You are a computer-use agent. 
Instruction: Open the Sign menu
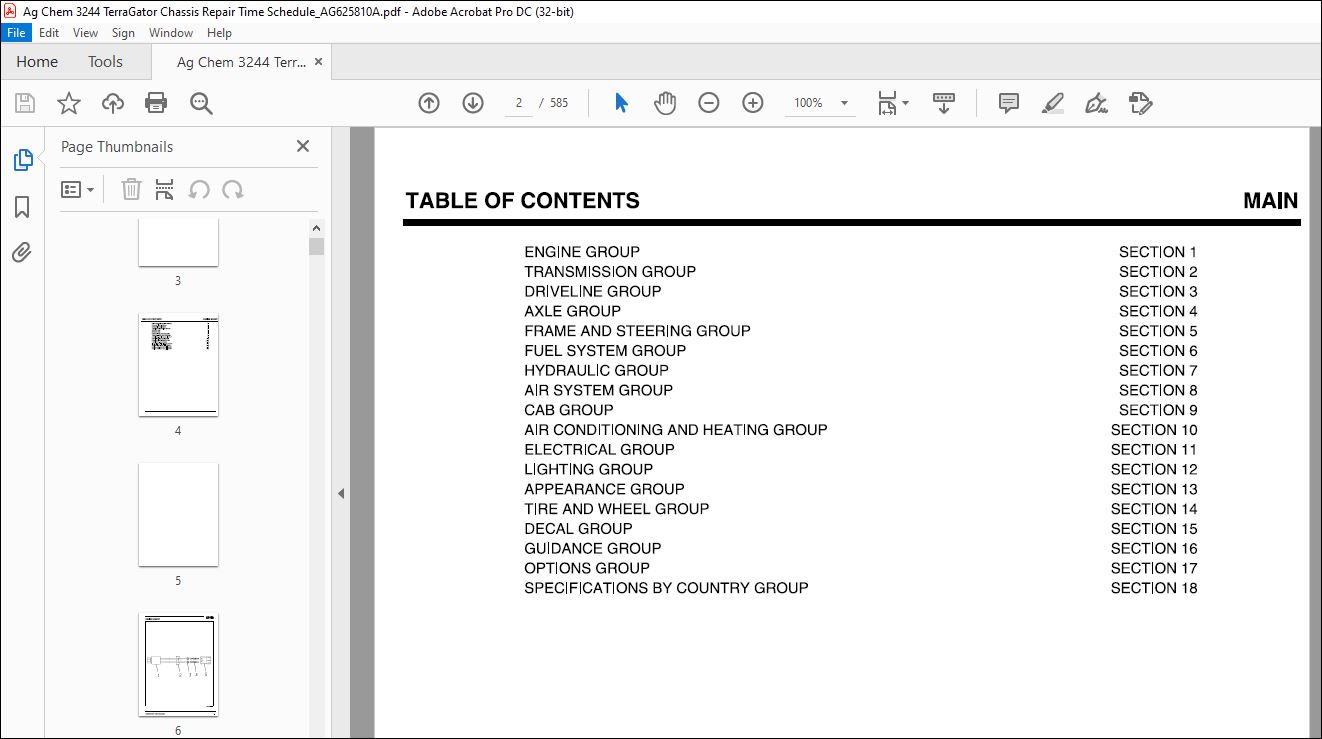coord(123,33)
